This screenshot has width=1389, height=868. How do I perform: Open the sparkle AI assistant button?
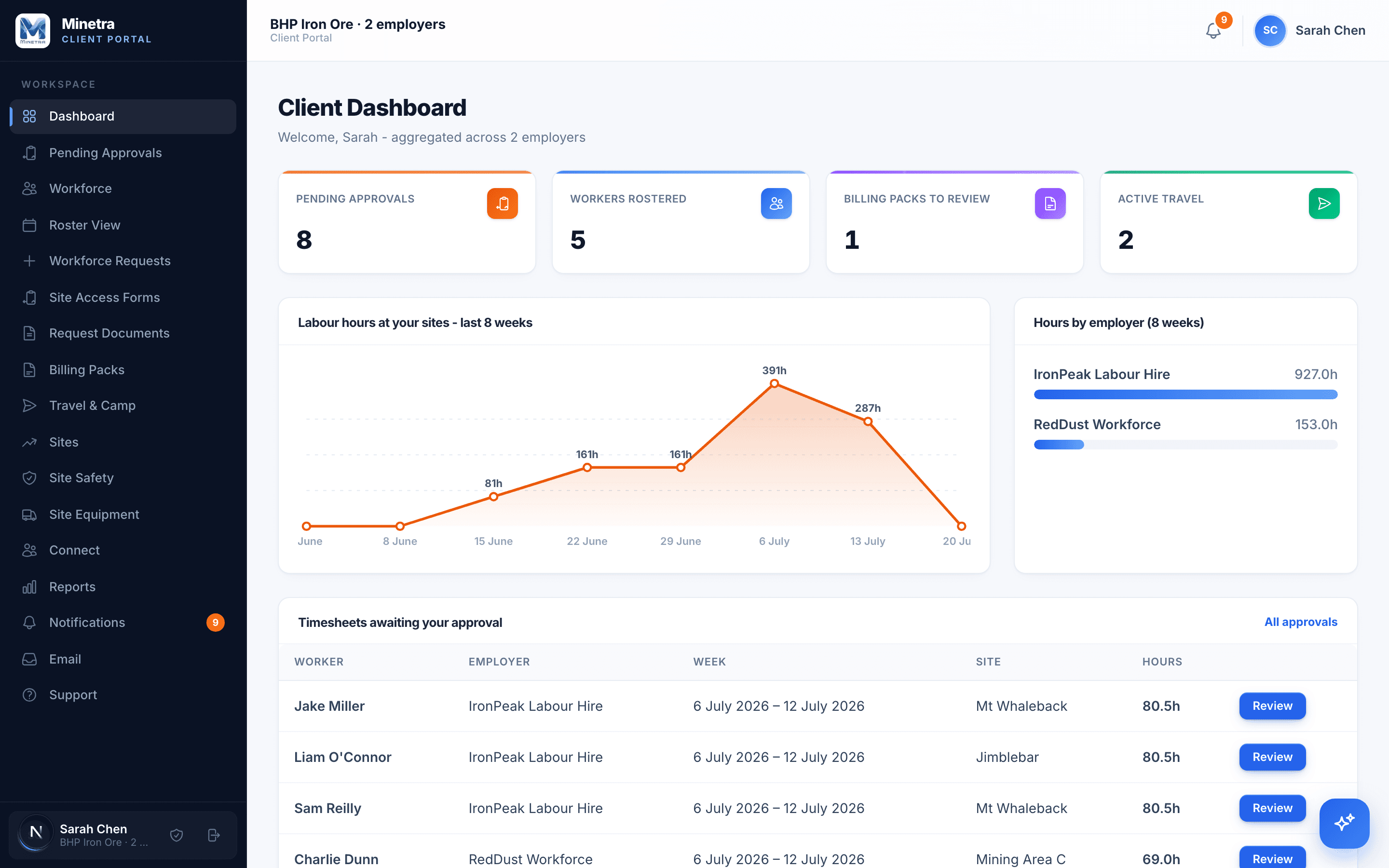(x=1344, y=823)
